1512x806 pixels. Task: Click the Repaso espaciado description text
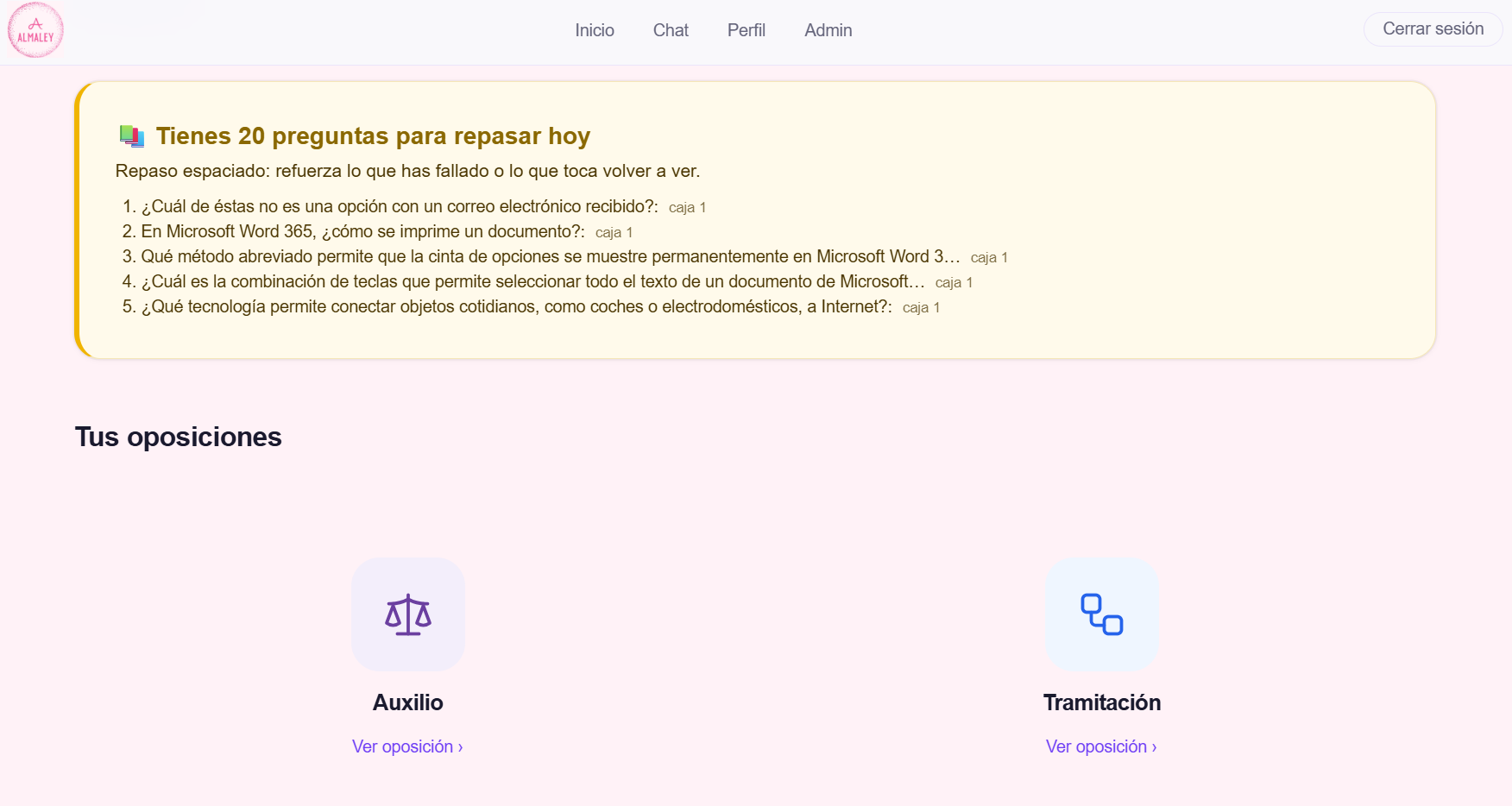pyautogui.click(x=407, y=171)
